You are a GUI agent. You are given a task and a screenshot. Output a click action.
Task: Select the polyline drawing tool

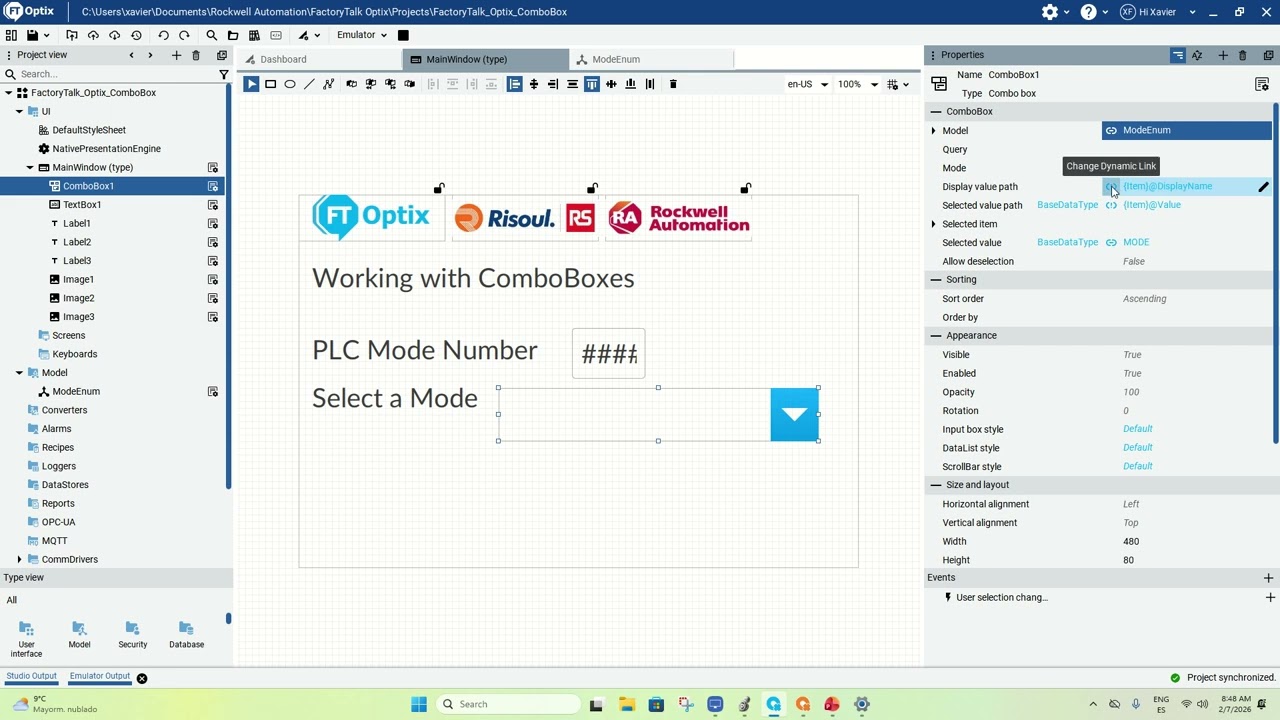click(328, 84)
